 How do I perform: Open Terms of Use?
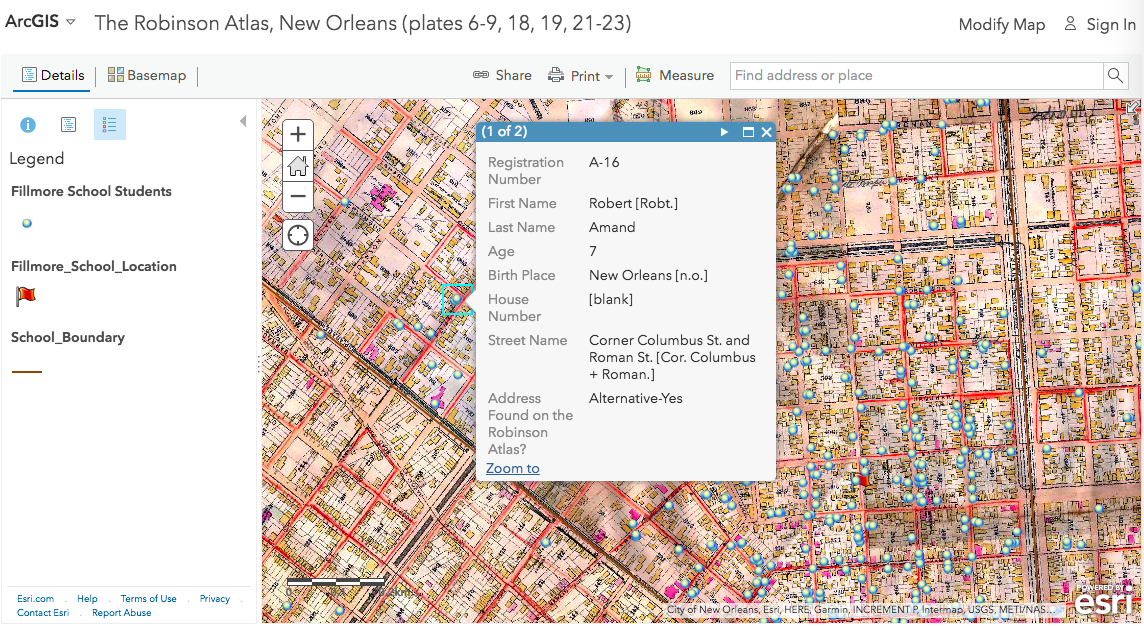pyautogui.click(x=149, y=599)
